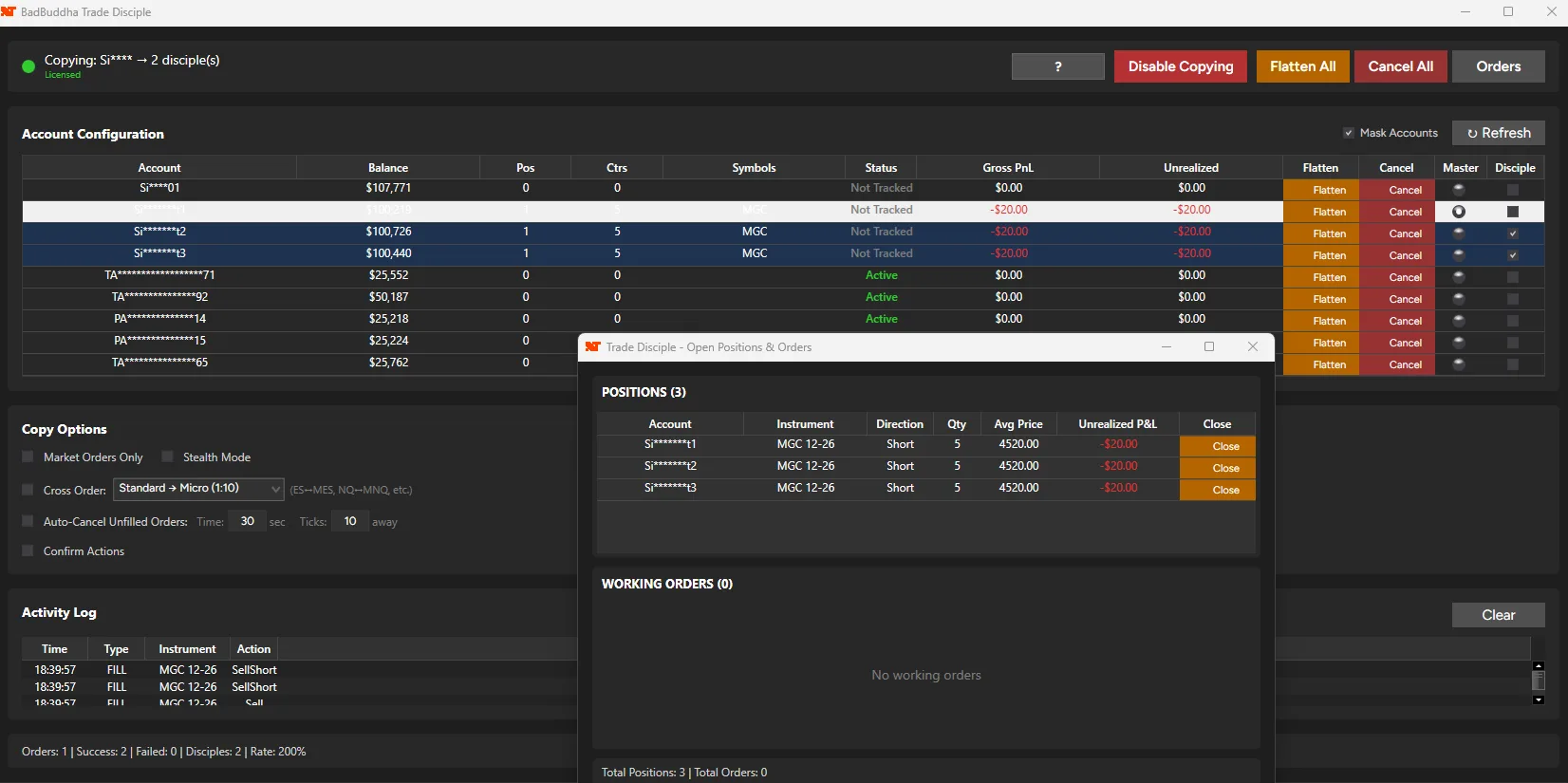Toggle the Mask Accounts checkbox
Image resolution: width=1568 pixels, height=783 pixels.
pos(1348,133)
